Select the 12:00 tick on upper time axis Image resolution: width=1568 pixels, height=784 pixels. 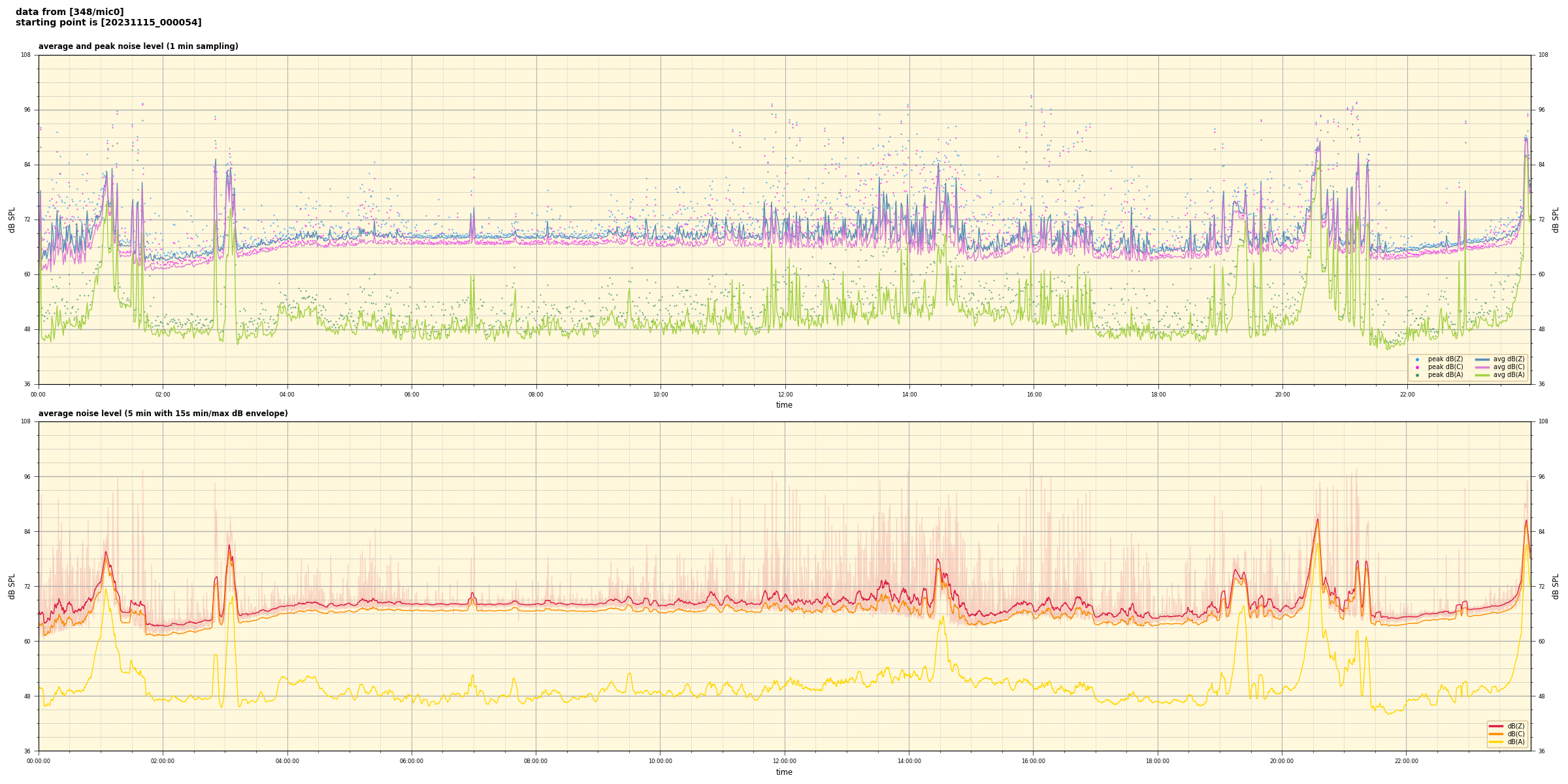pyautogui.click(x=785, y=395)
